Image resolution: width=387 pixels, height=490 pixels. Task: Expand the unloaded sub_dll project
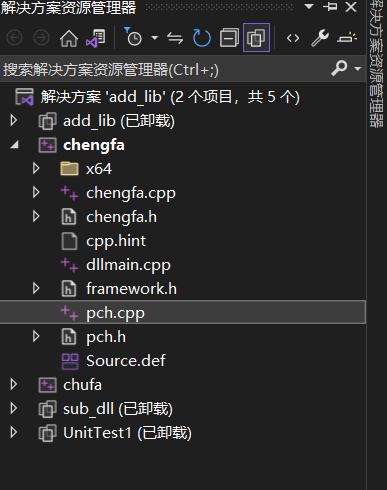pos(14,409)
